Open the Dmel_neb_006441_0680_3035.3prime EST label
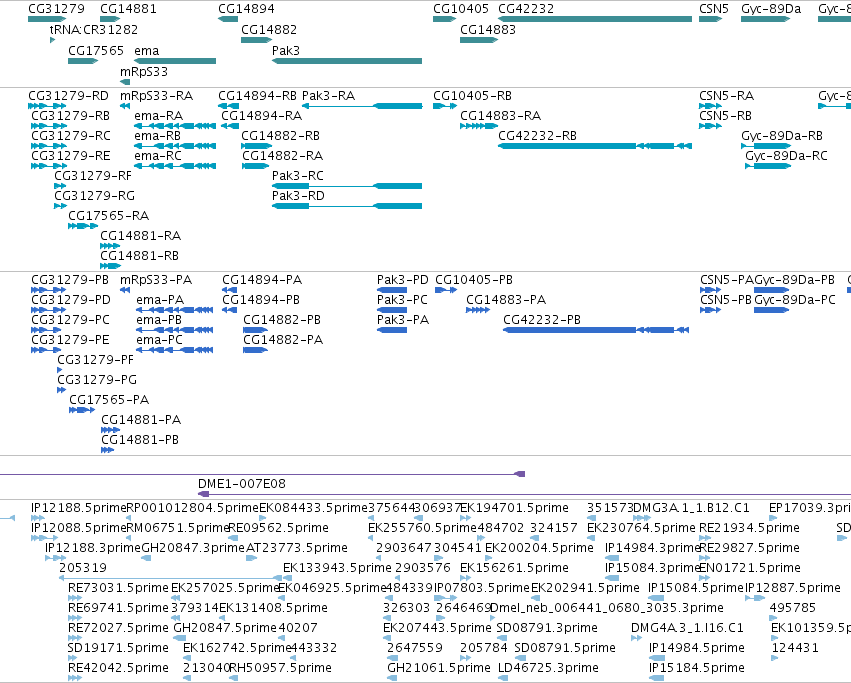 click(x=607, y=608)
